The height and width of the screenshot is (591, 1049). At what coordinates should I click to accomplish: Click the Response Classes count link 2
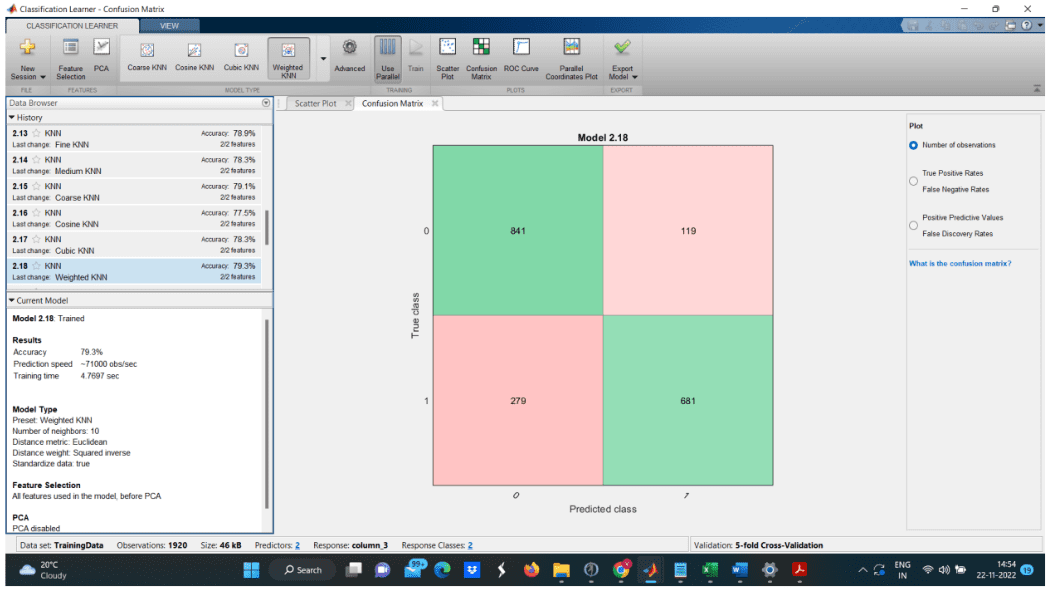470,545
